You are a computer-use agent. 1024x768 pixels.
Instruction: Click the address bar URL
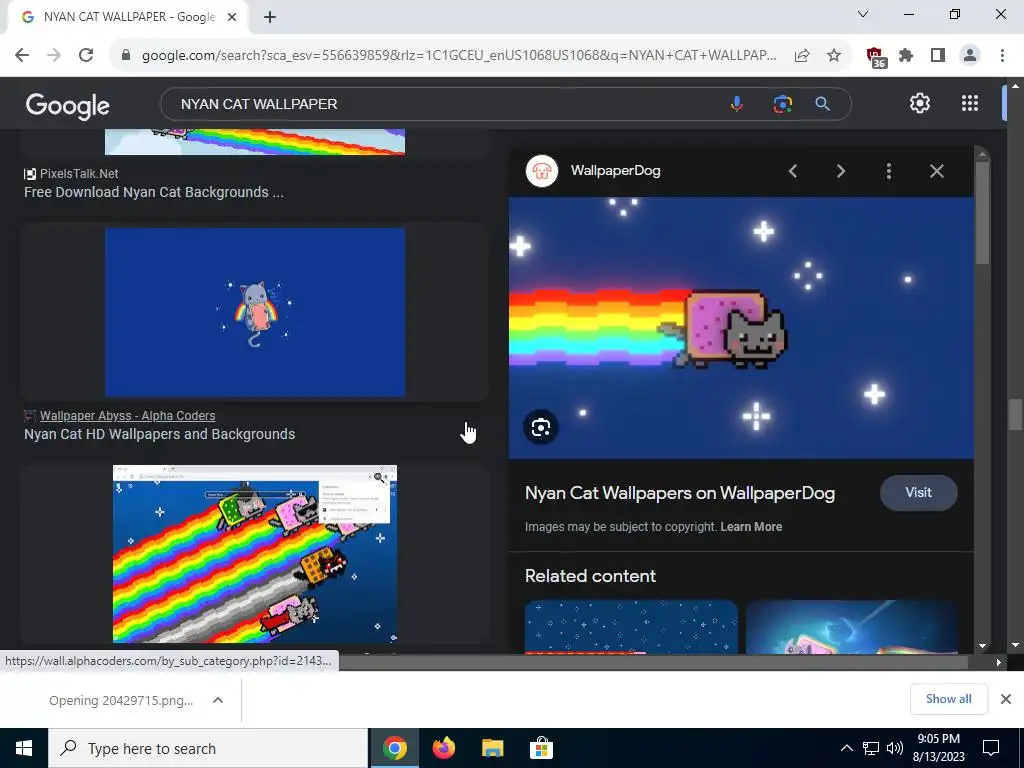[x=458, y=56]
